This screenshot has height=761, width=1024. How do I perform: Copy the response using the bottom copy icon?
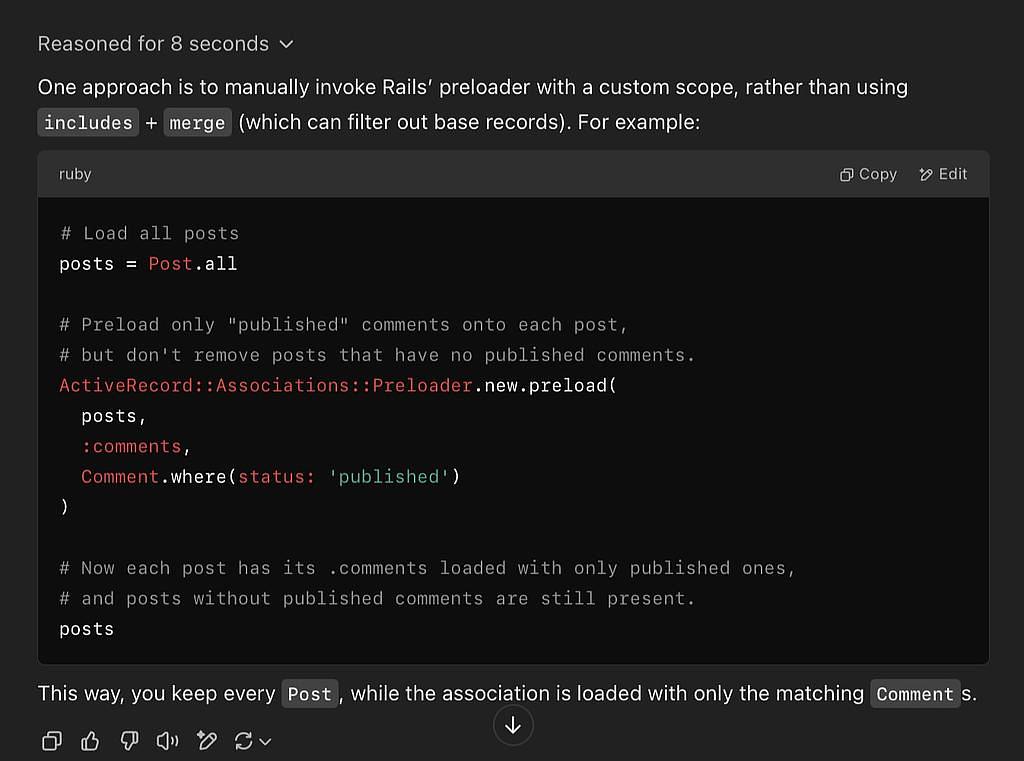click(x=51, y=741)
